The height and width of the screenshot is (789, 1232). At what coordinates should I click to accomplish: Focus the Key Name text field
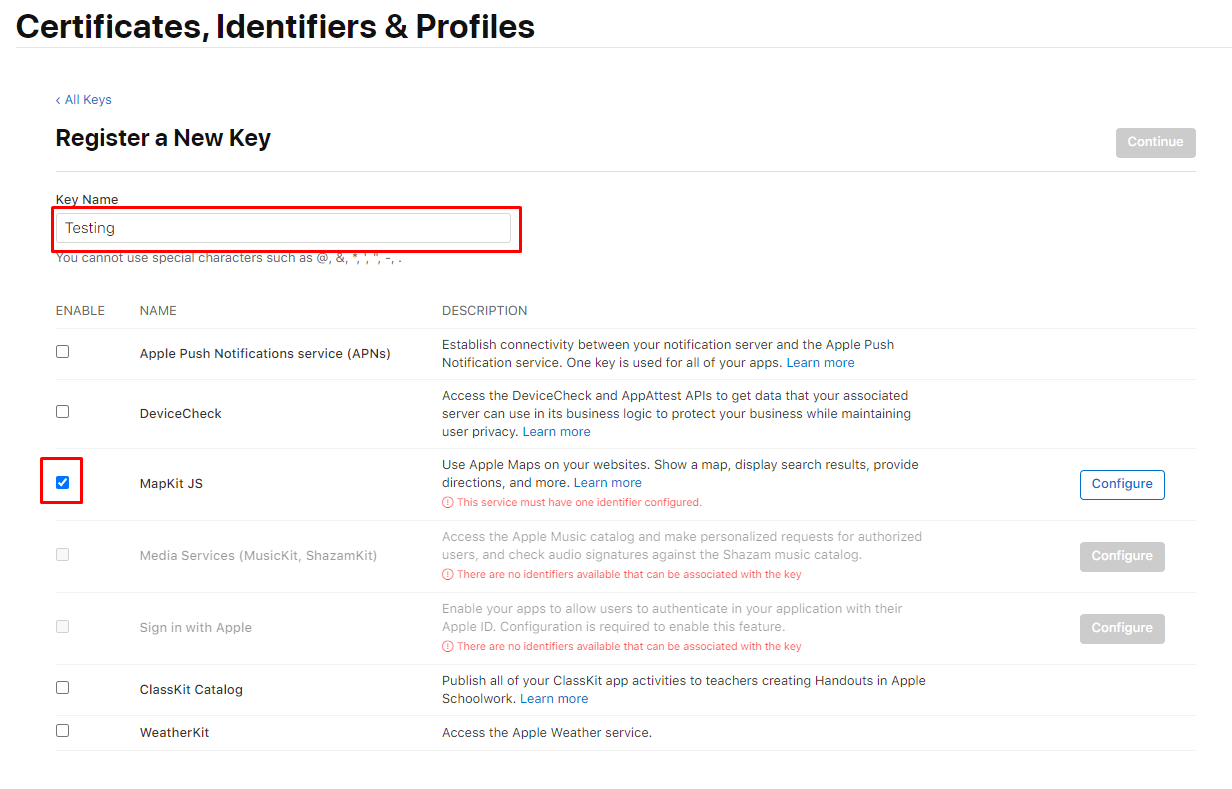pos(283,228)
